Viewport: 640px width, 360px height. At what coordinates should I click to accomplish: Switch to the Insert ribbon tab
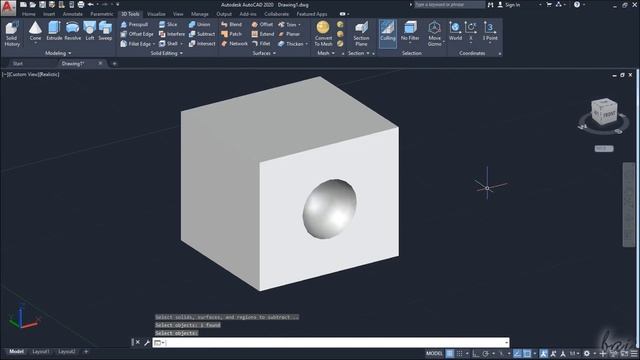49,14
